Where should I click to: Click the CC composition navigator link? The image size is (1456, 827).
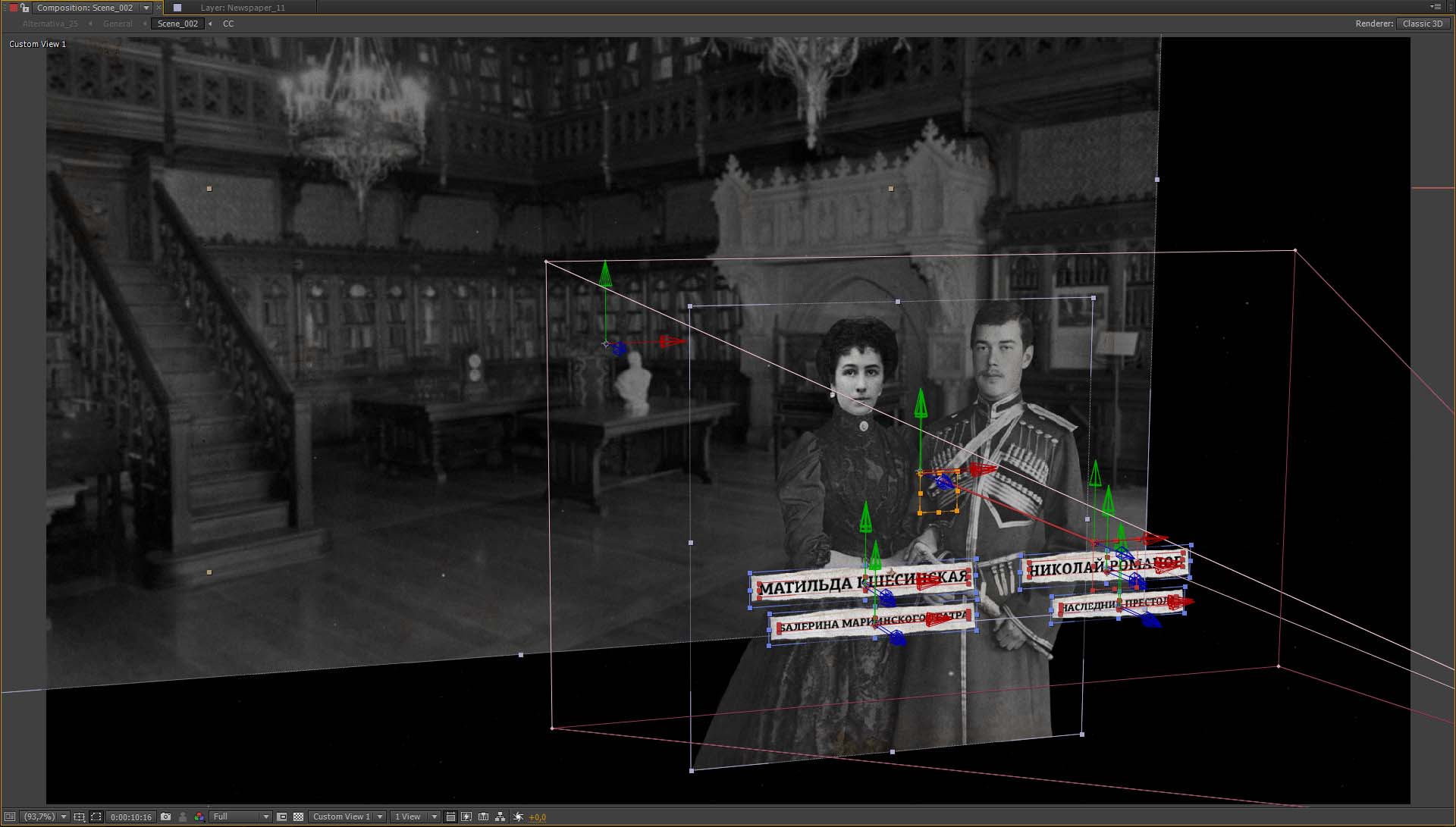pyautogui.click(x=228, y=23)
